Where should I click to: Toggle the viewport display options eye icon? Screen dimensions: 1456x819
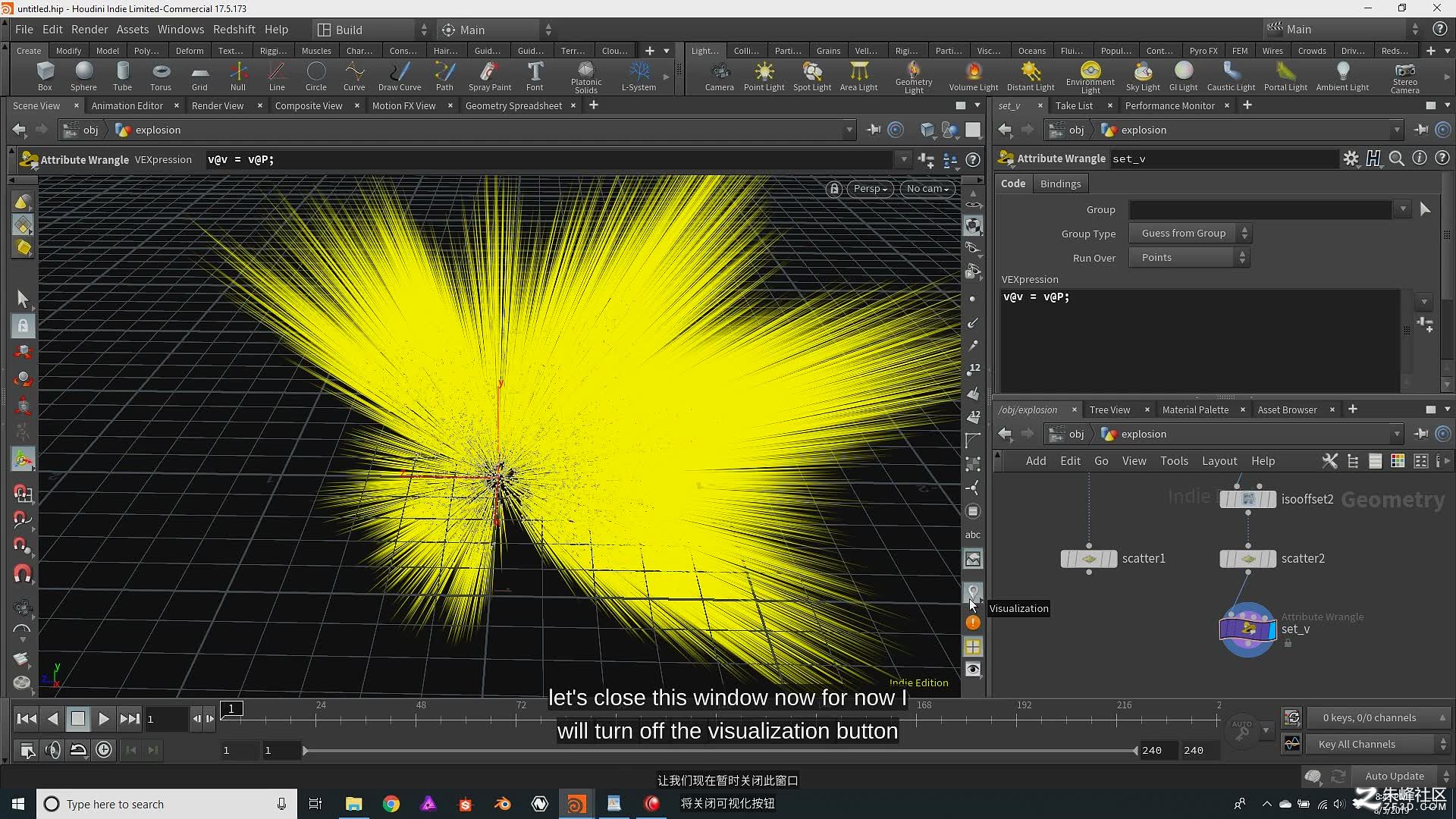[973, 670]
